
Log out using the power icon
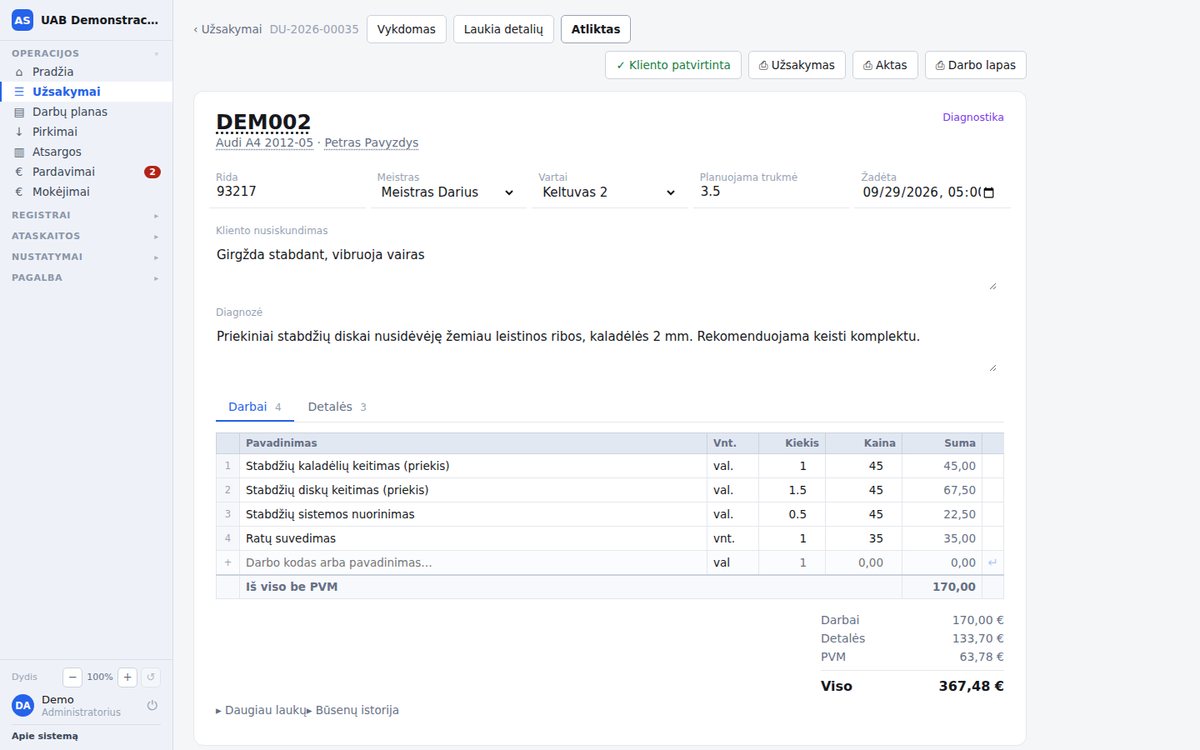pyautogui.click(x=152, y=705)
